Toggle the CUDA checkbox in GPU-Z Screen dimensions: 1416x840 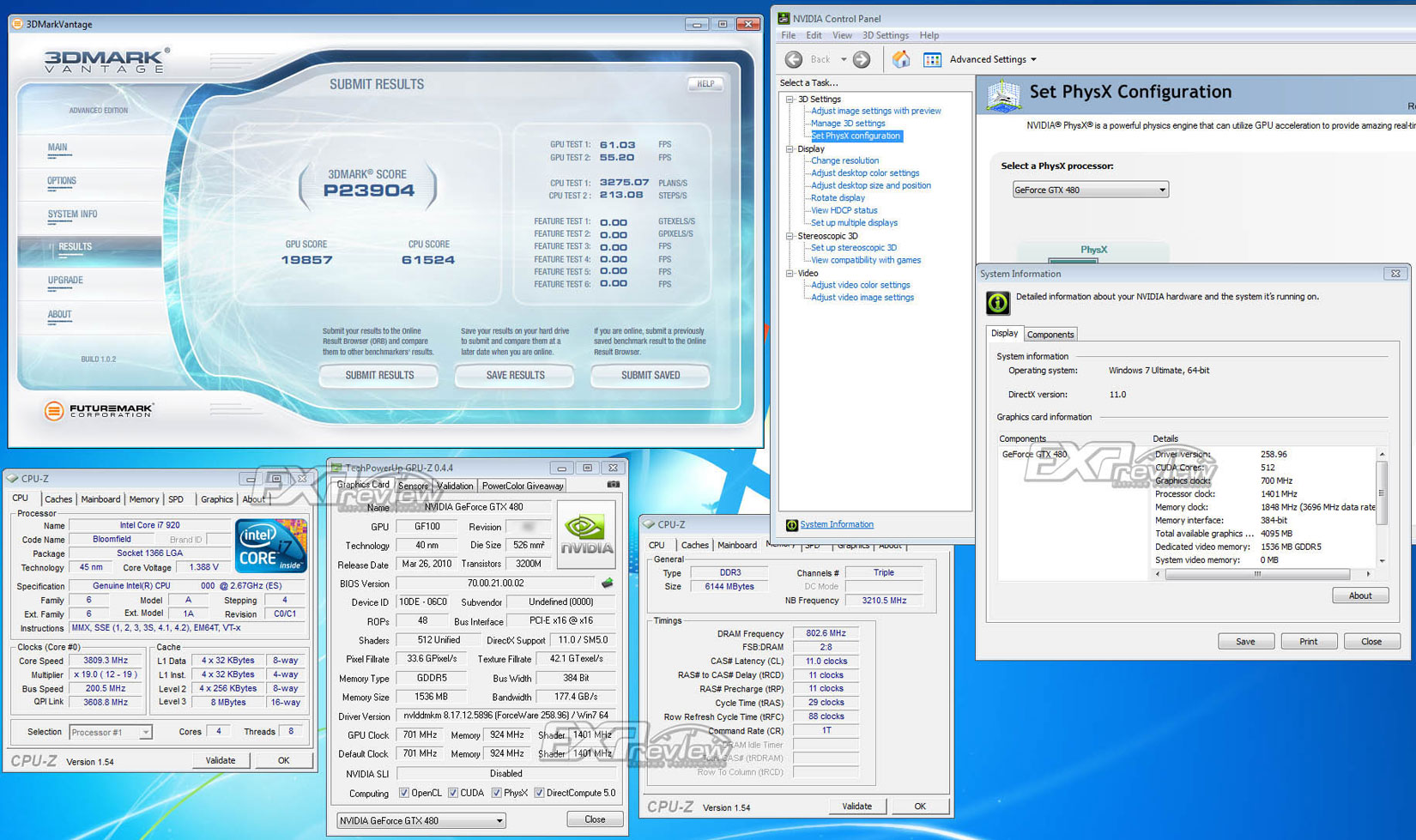[453, 793]
